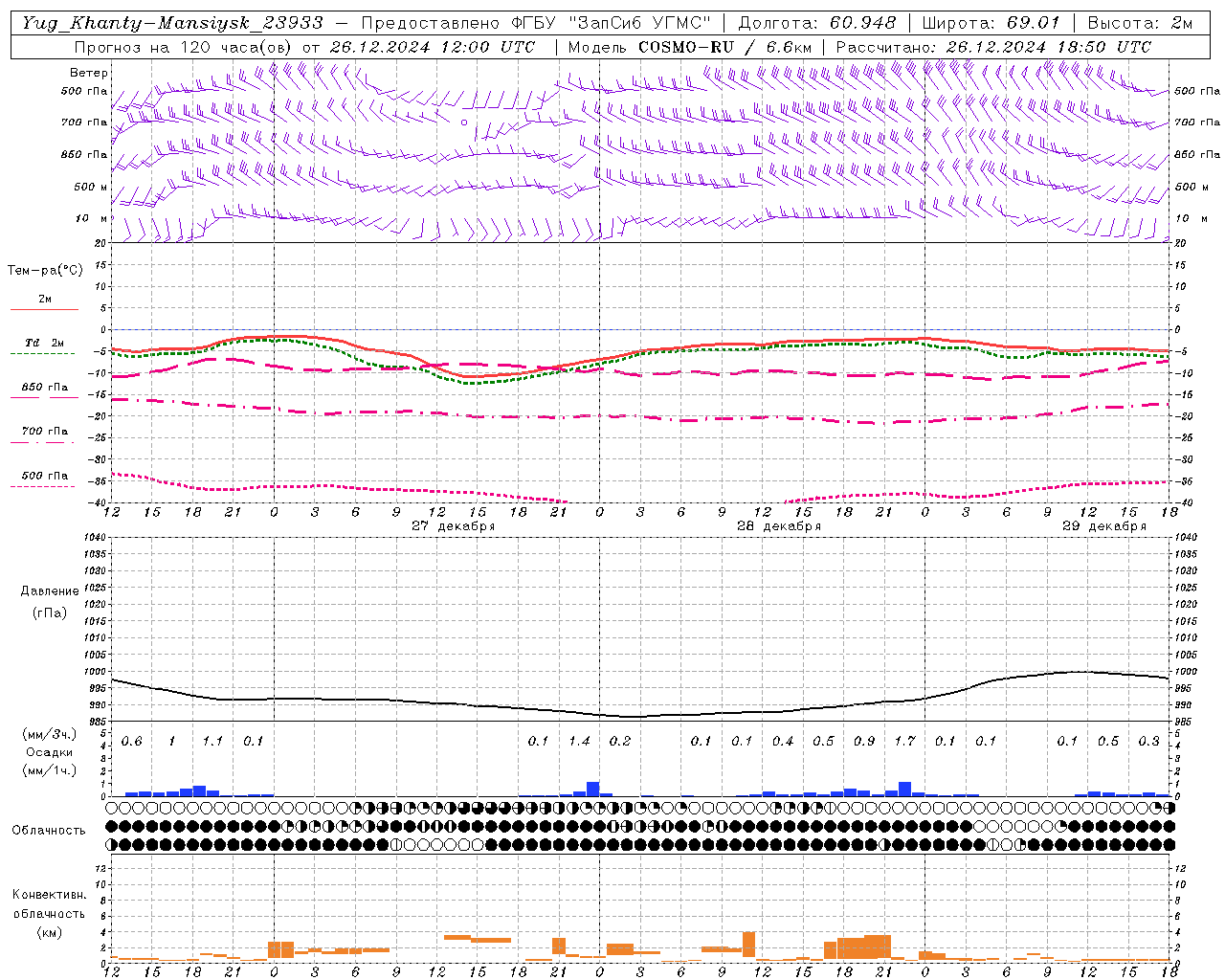
Task: Click the 0.2 precipitation value
Action: tap(620, 742)
